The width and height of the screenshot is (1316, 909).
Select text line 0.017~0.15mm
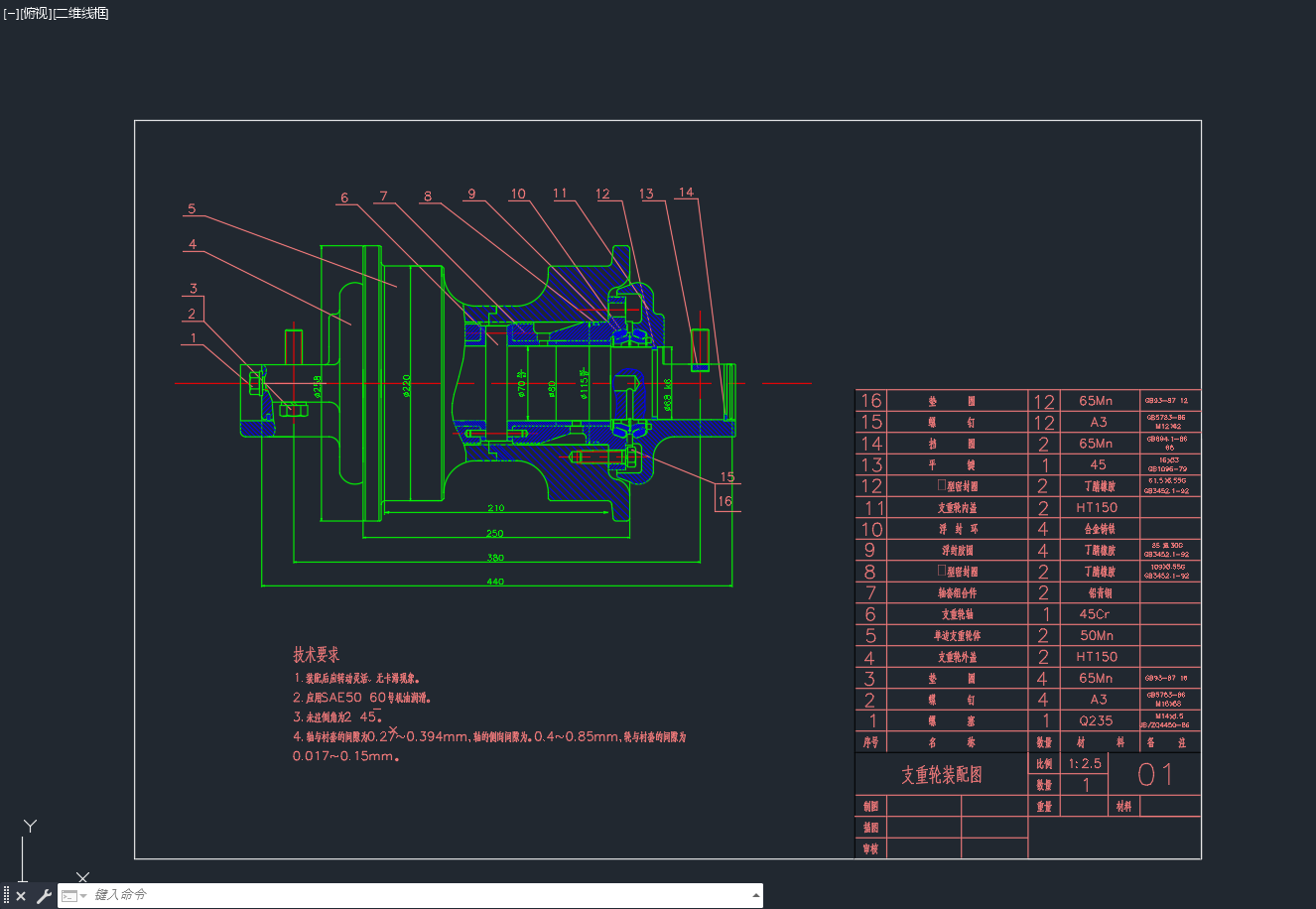coord(346,756)
